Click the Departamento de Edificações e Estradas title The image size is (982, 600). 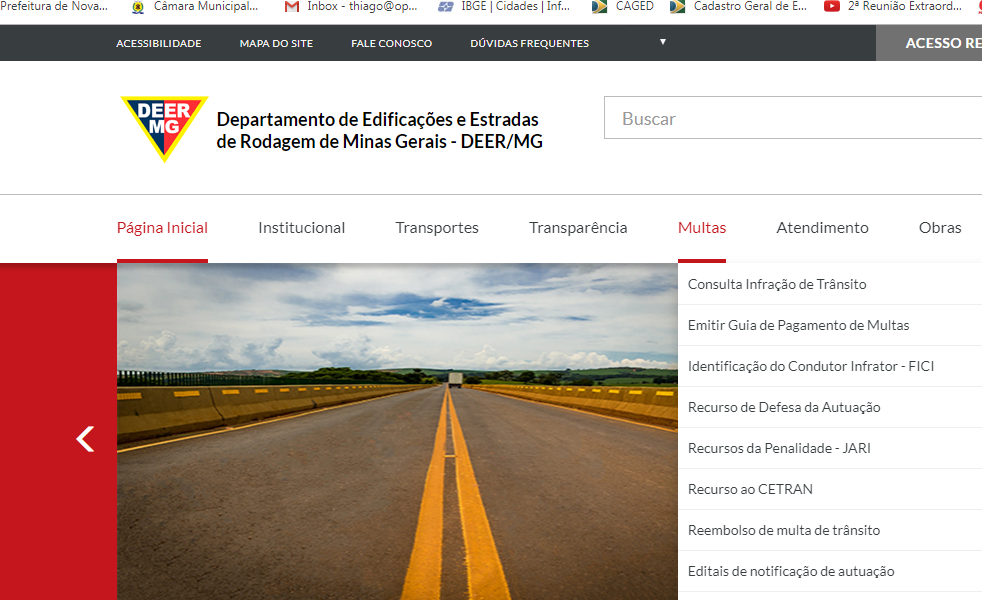380,130
